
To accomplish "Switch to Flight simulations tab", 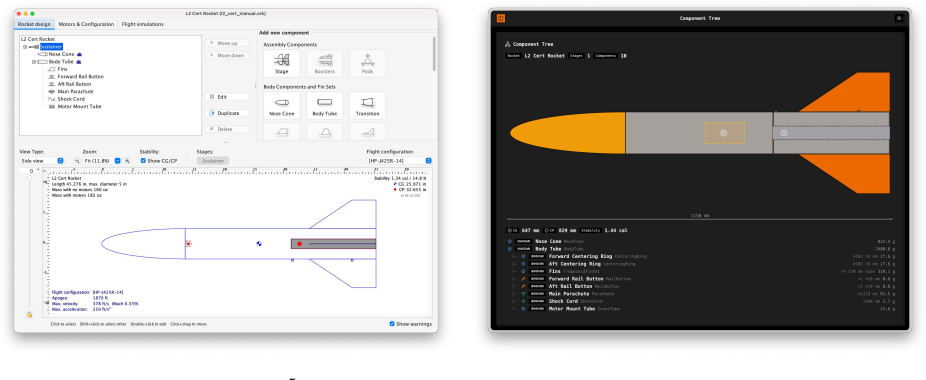I will click(x=142, y=24).
